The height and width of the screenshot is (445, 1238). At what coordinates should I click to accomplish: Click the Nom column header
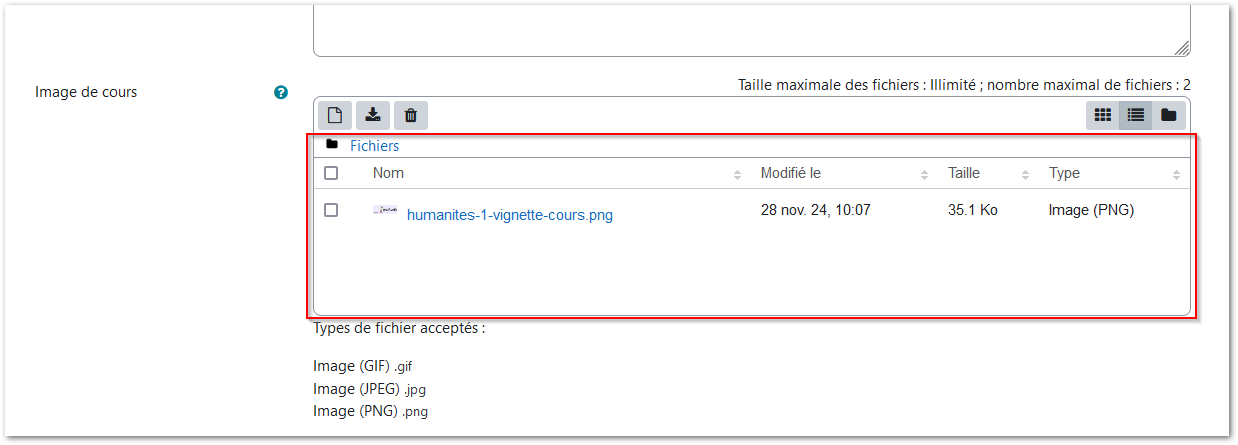388,173
